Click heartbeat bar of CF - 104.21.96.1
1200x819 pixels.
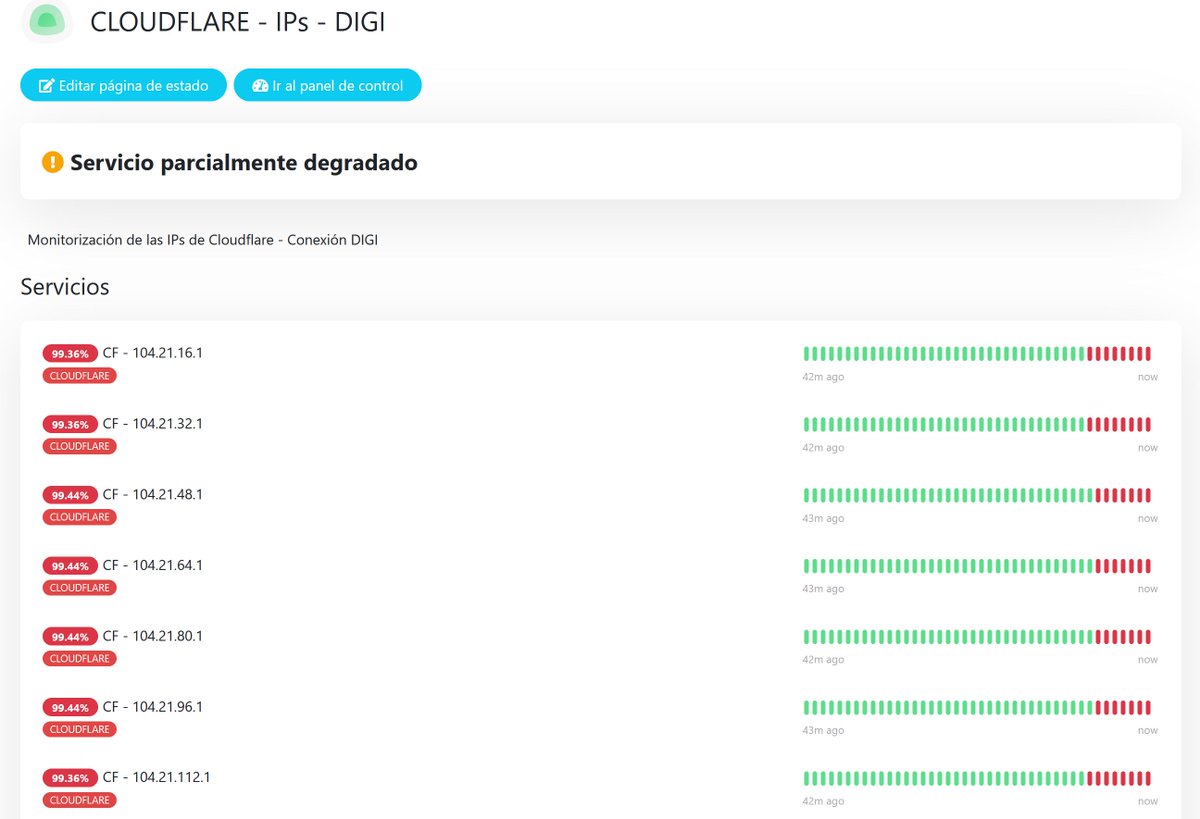pos(978,707)
